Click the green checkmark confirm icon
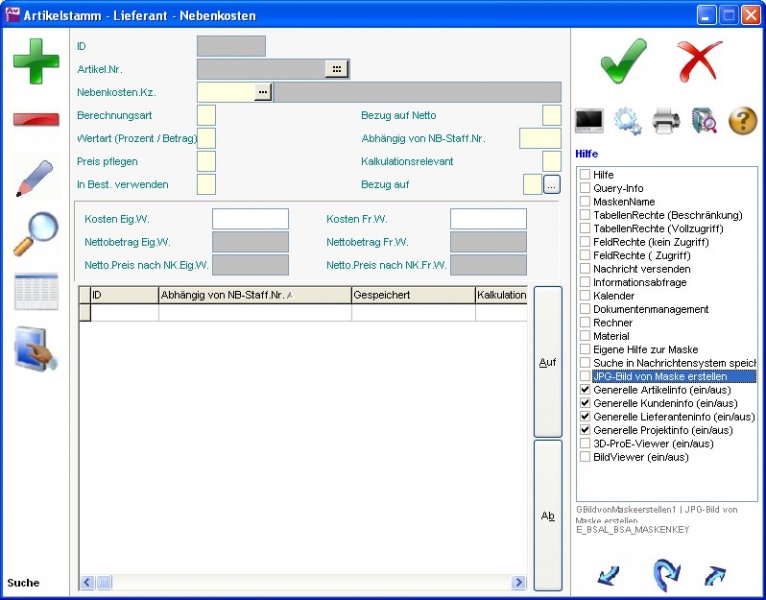The width and height of the screenshot is (766, 600). tap(624, 62)
